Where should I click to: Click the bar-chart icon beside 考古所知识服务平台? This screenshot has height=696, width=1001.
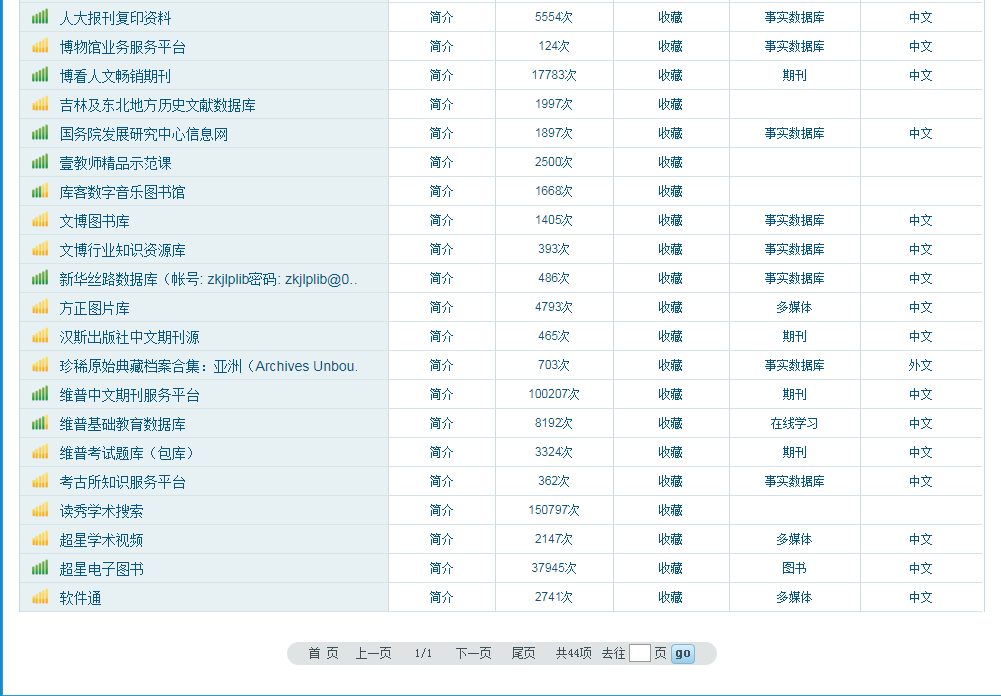point(40,481)
